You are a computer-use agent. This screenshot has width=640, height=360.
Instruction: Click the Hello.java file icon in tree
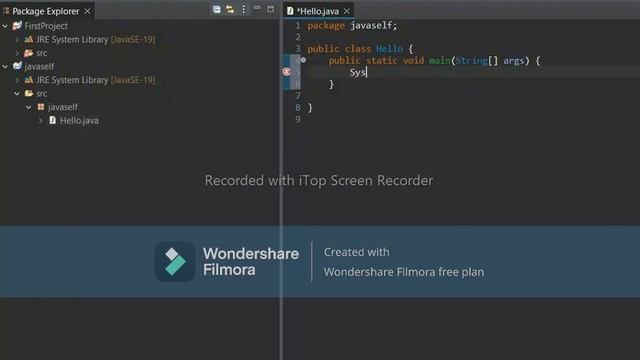click(x=53, y=120)
